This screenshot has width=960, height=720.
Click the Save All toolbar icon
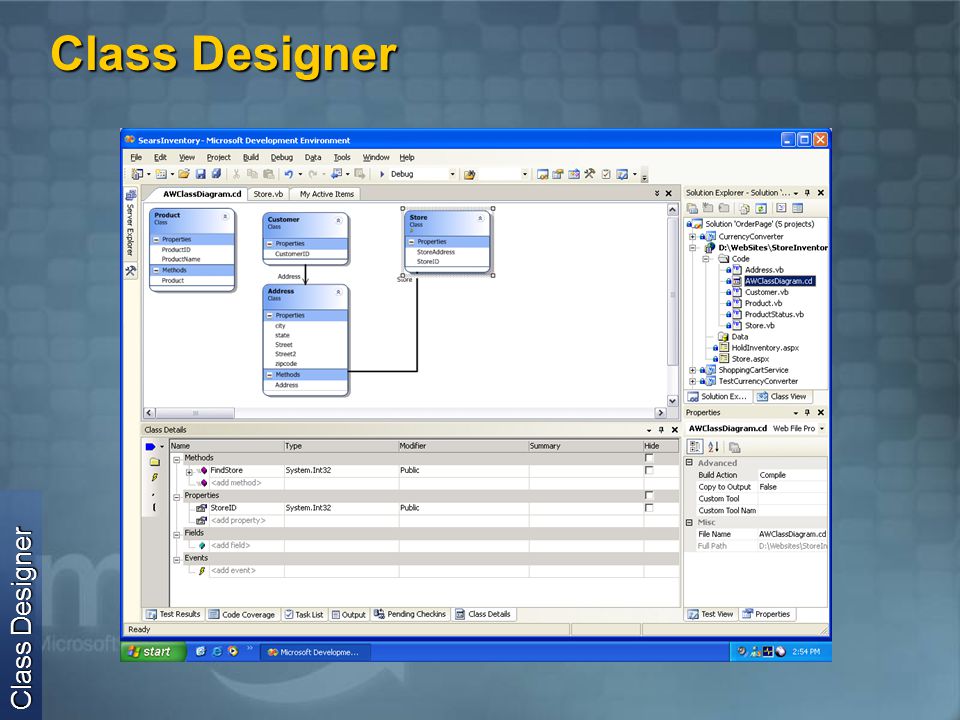pyautogui.click(x=216, y=174)
